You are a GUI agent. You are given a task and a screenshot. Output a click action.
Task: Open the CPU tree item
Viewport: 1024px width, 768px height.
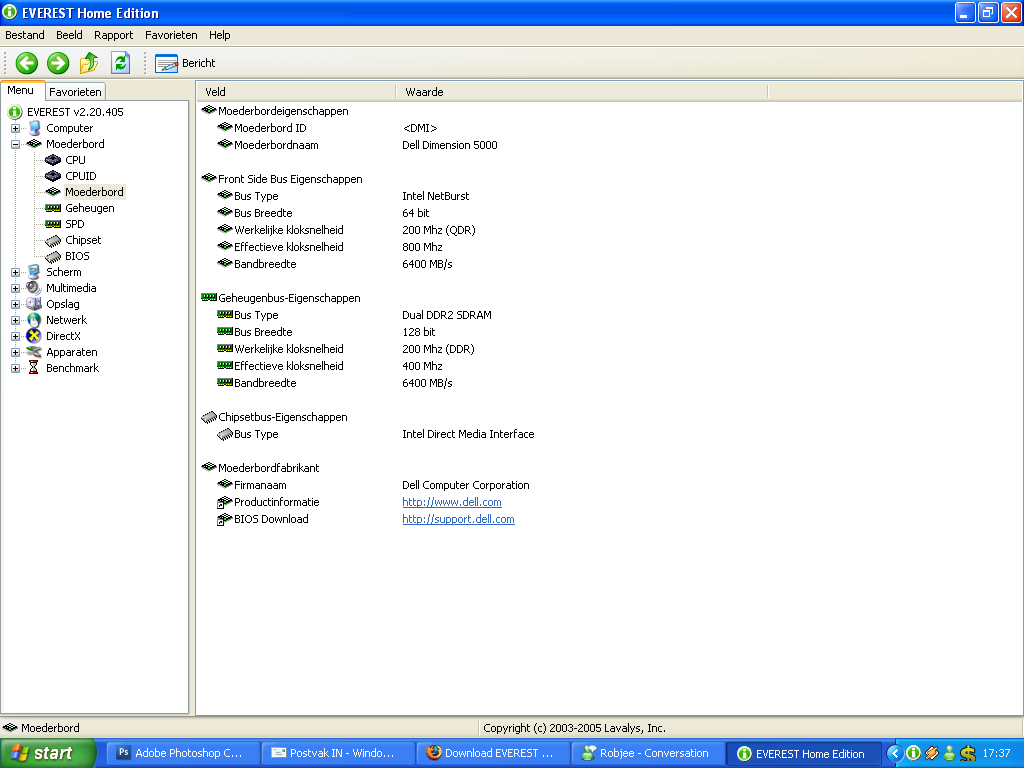[x=75, y=160]
